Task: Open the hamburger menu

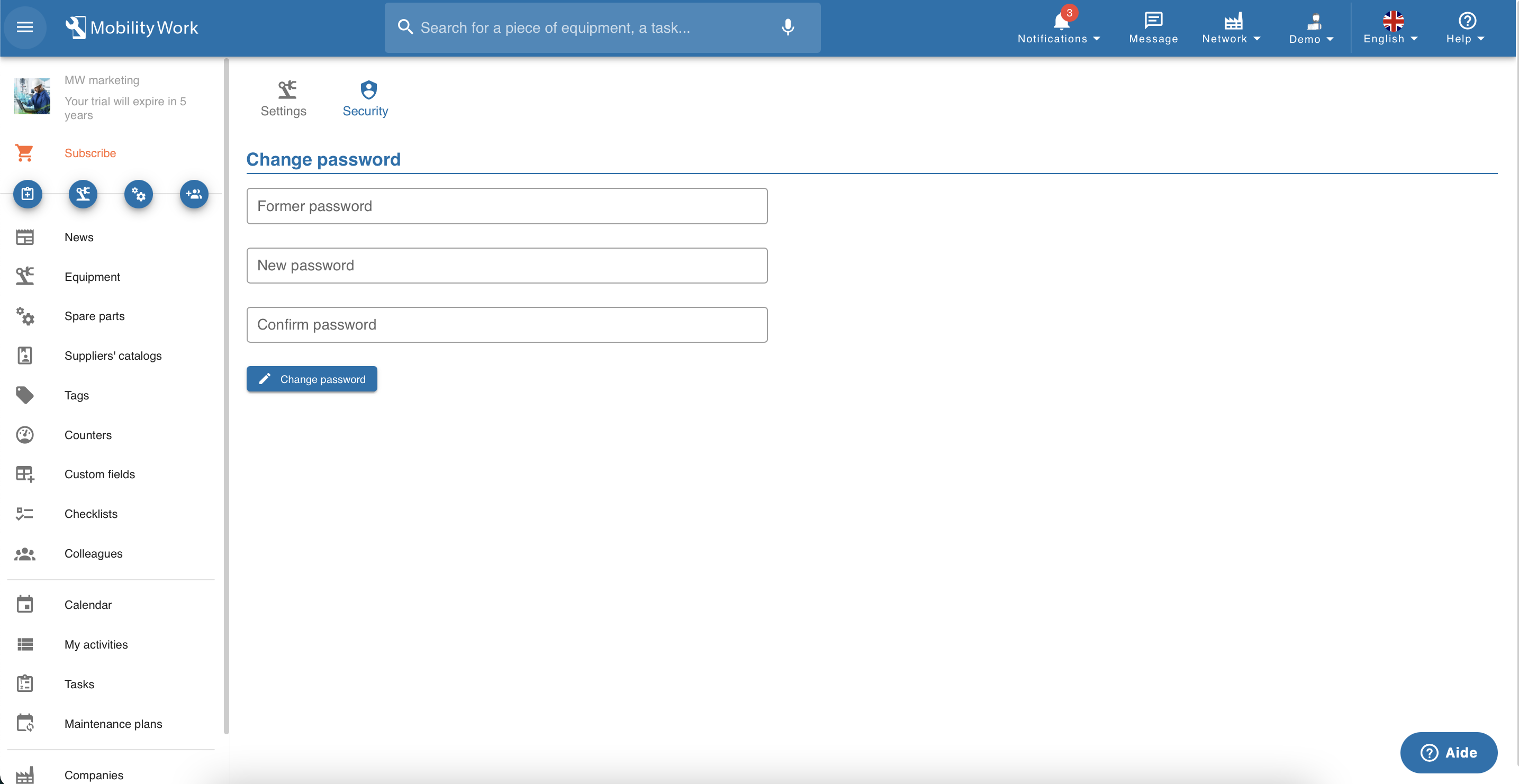Action: 25,27
